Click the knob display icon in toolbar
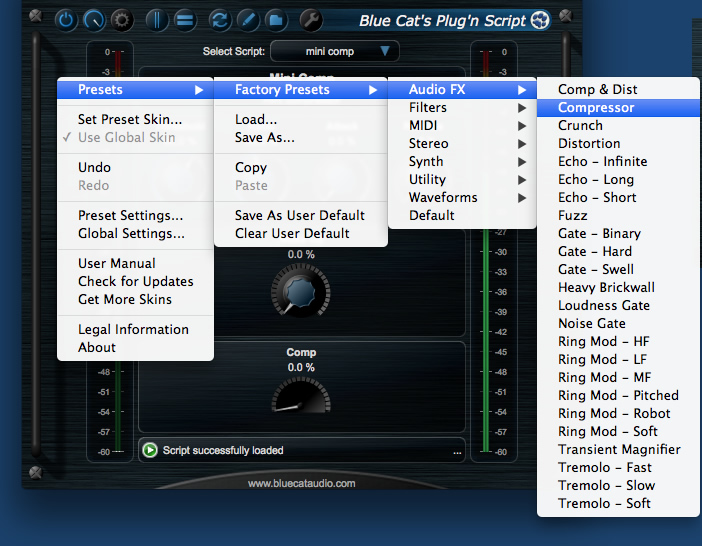 click(94, 21)
